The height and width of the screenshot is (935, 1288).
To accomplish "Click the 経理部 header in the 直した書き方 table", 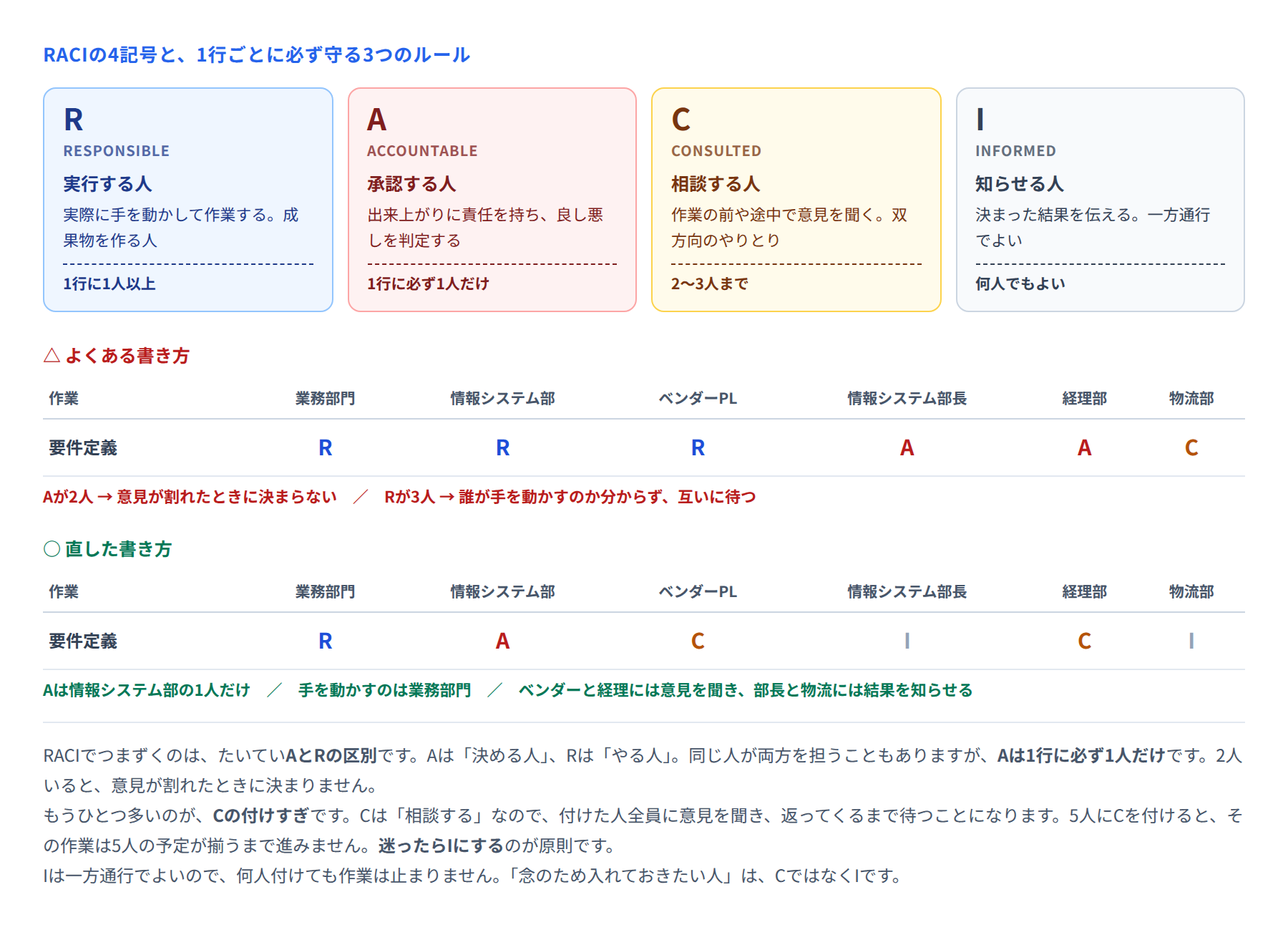I will pos(1085,592).
